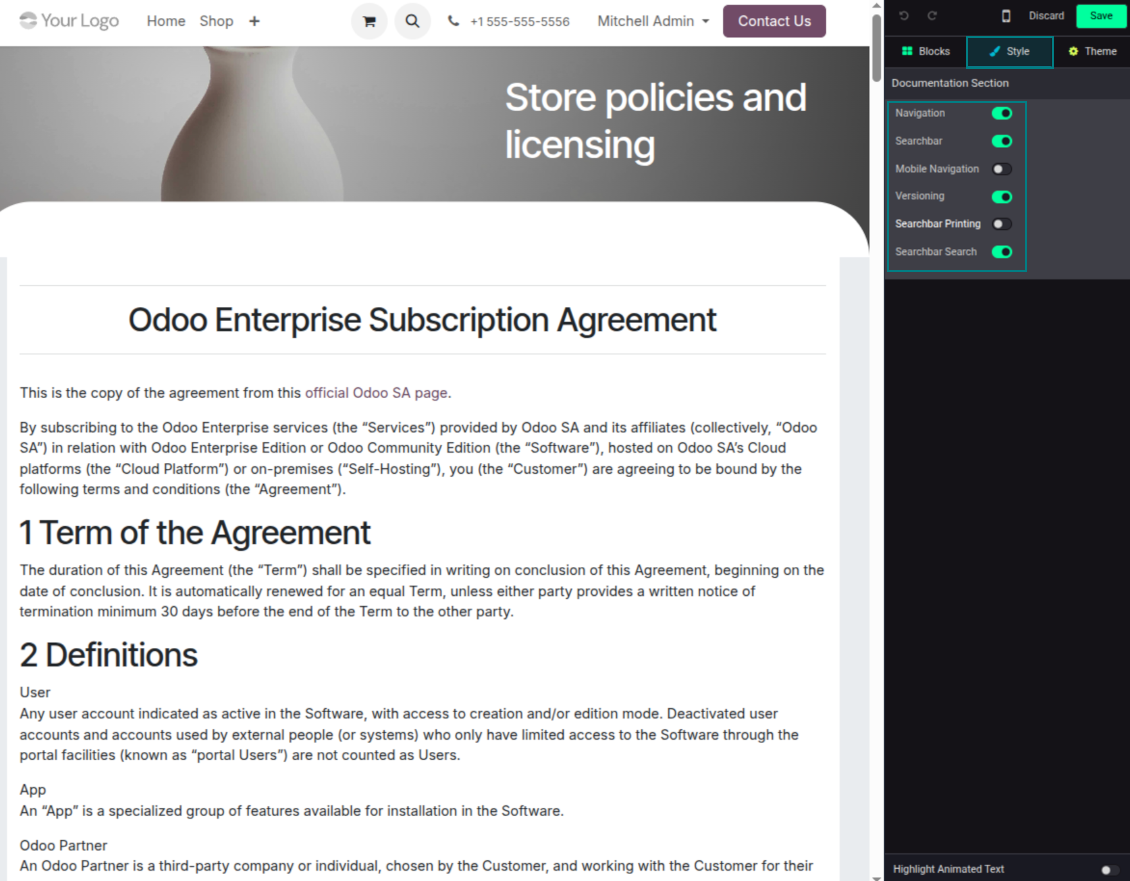This screenshot has width=1130, height=881.
Task: Open the website search magnifier icon
Action: click(412, 21)
